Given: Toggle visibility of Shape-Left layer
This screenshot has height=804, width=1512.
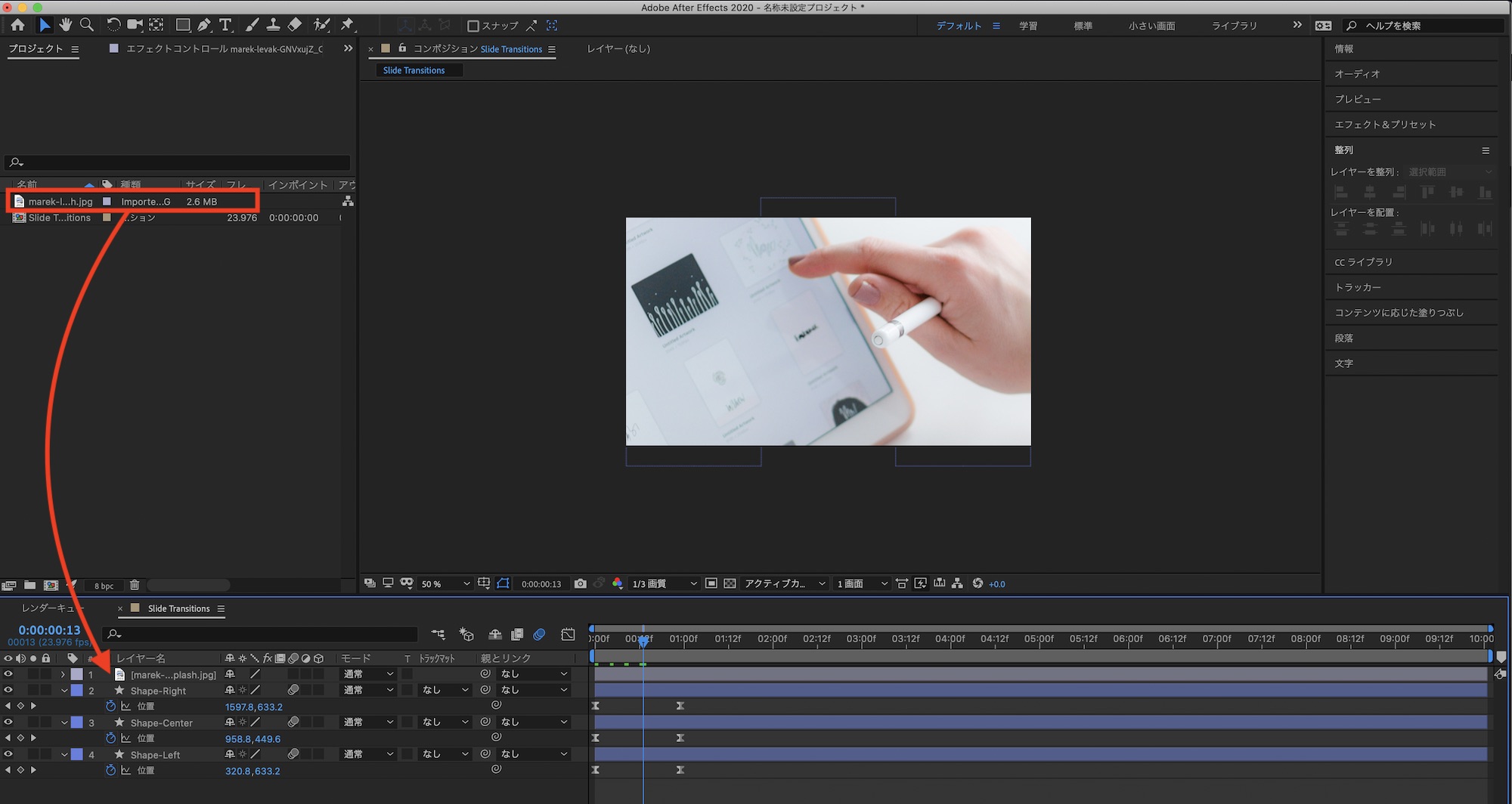Looking at the screenshot, I should [8, 754].
